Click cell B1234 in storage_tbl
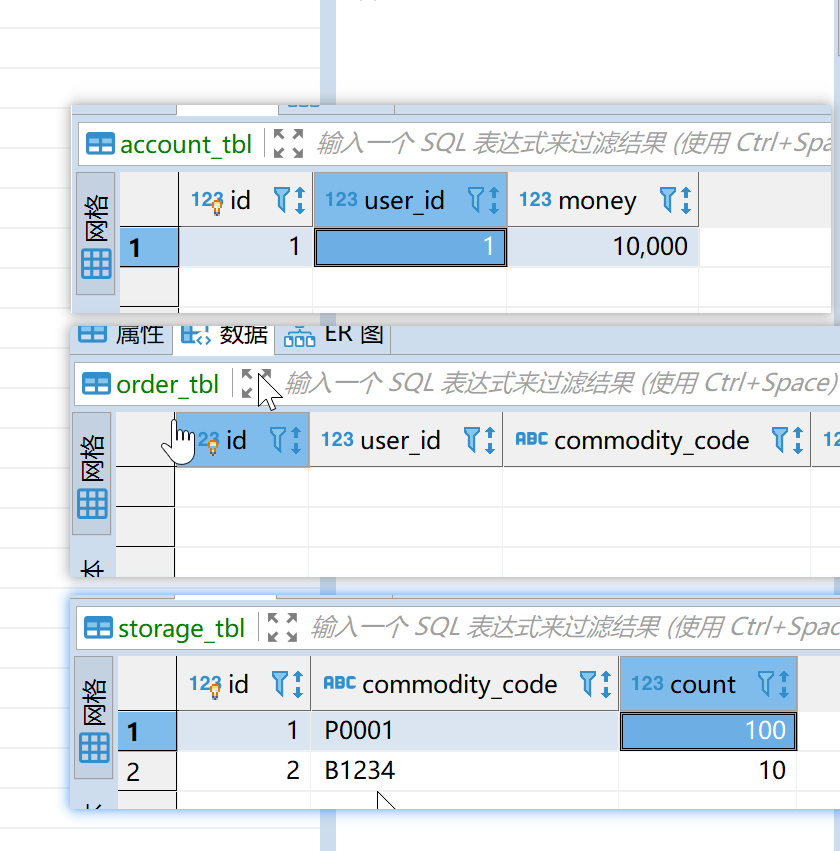Image resolution: width=840 pixels, height=851 pixels. 464,771
